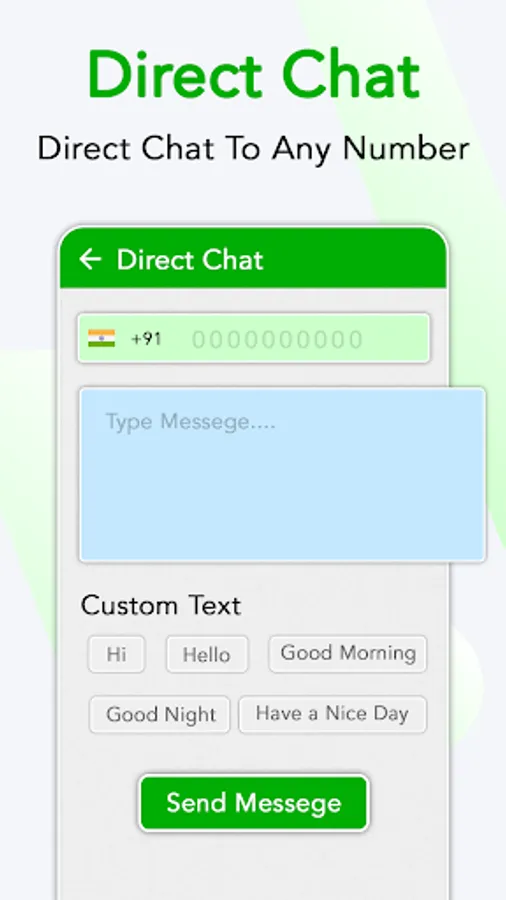Pick the 'Have a Nice Day' chip
This screenshot has width=506, height=900.
(x=333, y=714)
